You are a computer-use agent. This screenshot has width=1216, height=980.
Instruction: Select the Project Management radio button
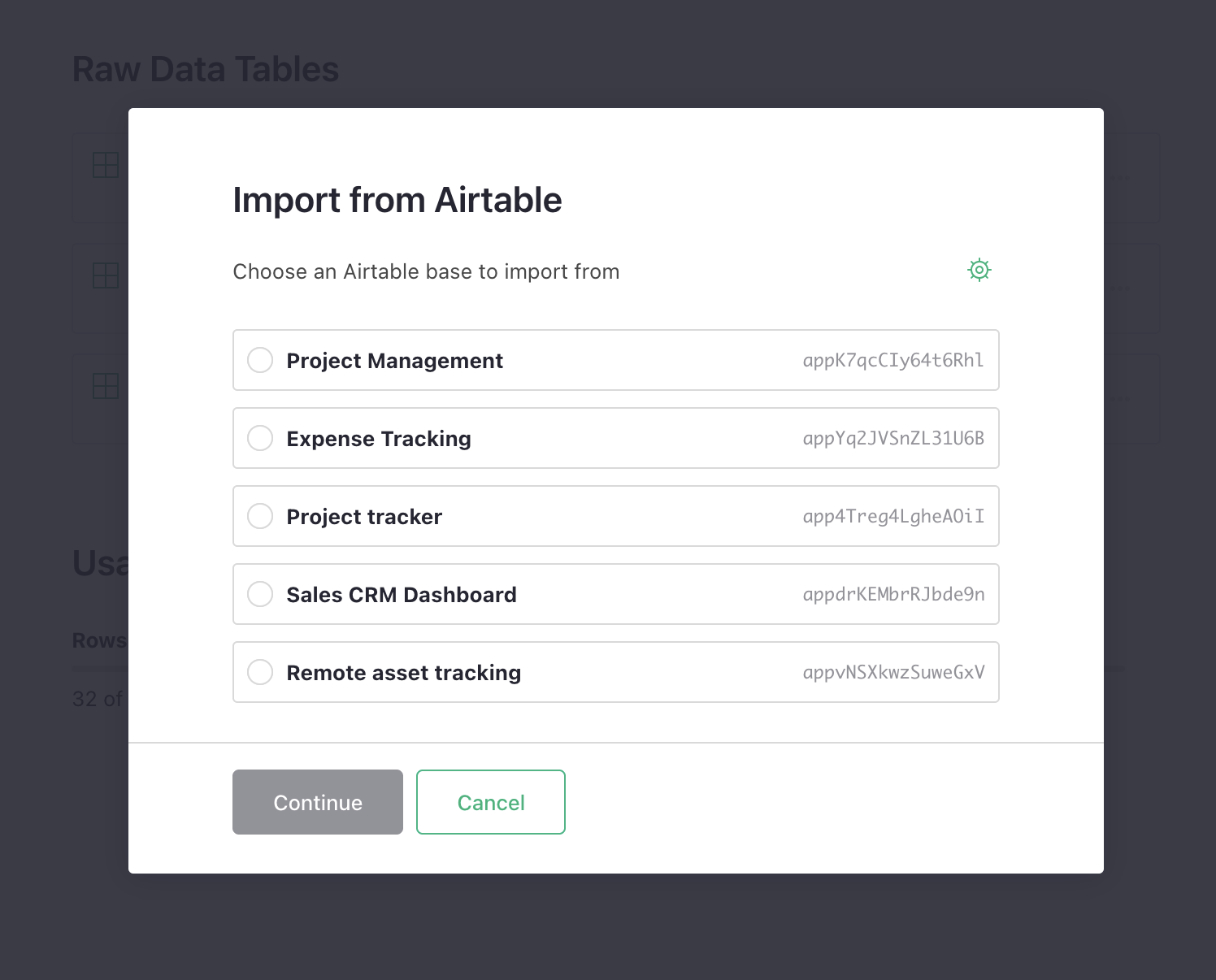(x=260, y=360)
